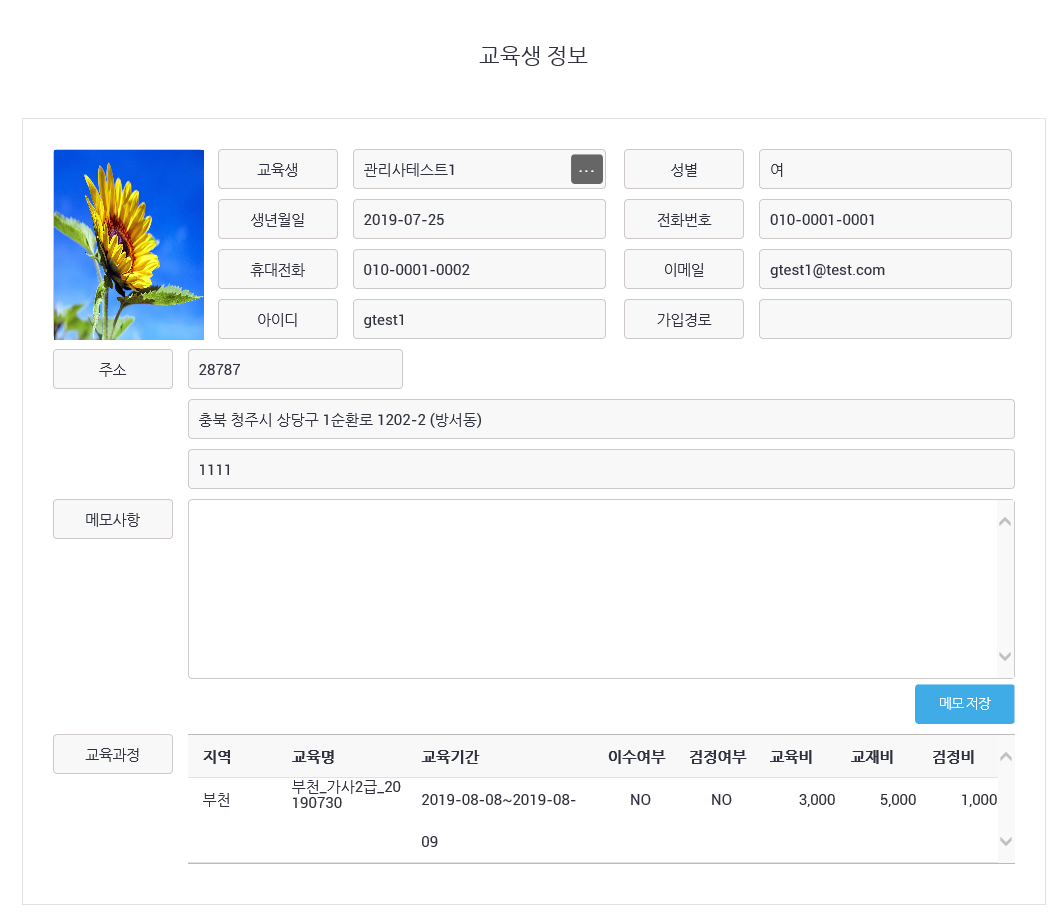This screenshot has height=922, width=1059.
Task: Click the 교육명 column header
Action: [313, 757]
